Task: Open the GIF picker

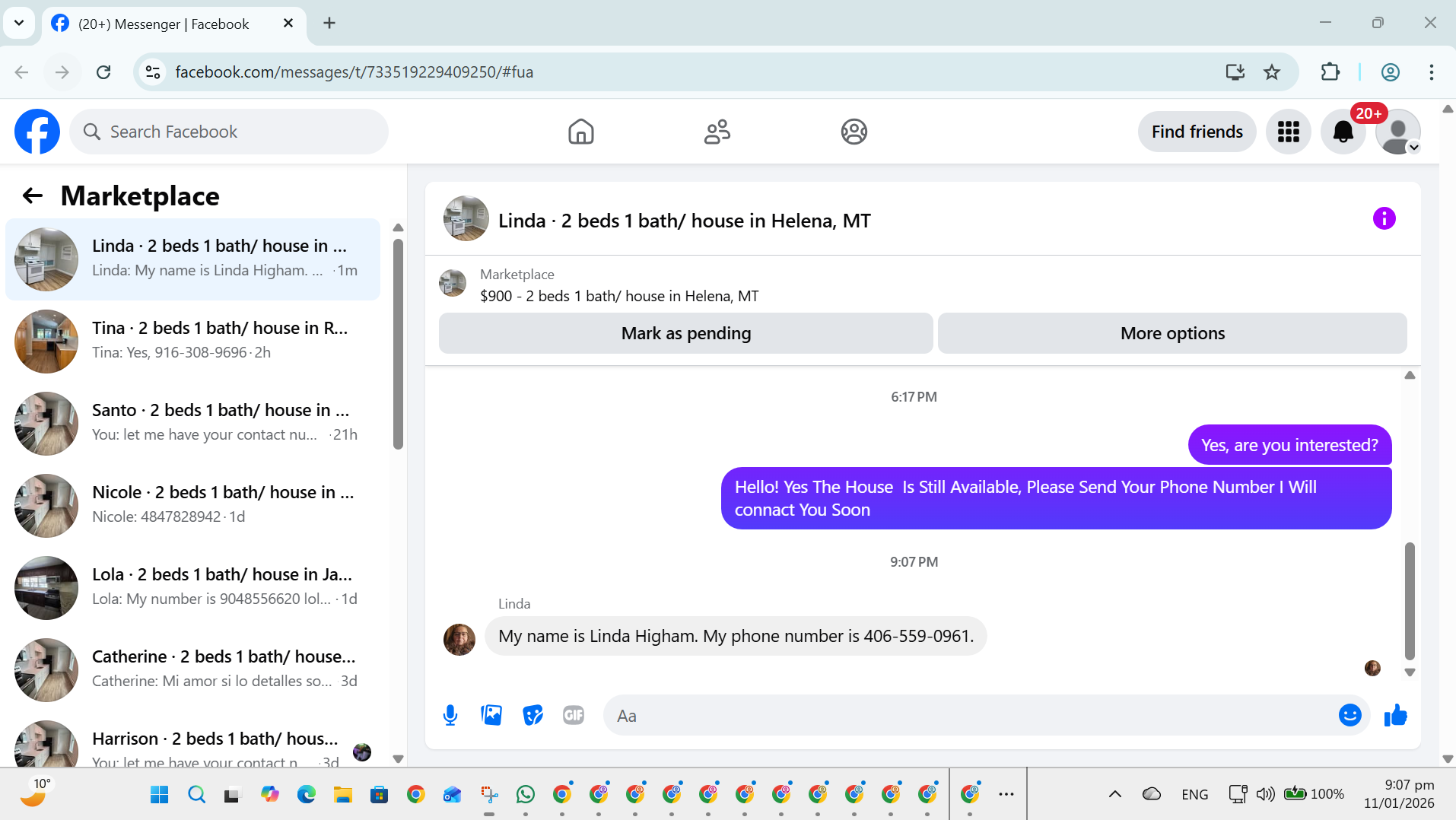Action: coord(574,715)
